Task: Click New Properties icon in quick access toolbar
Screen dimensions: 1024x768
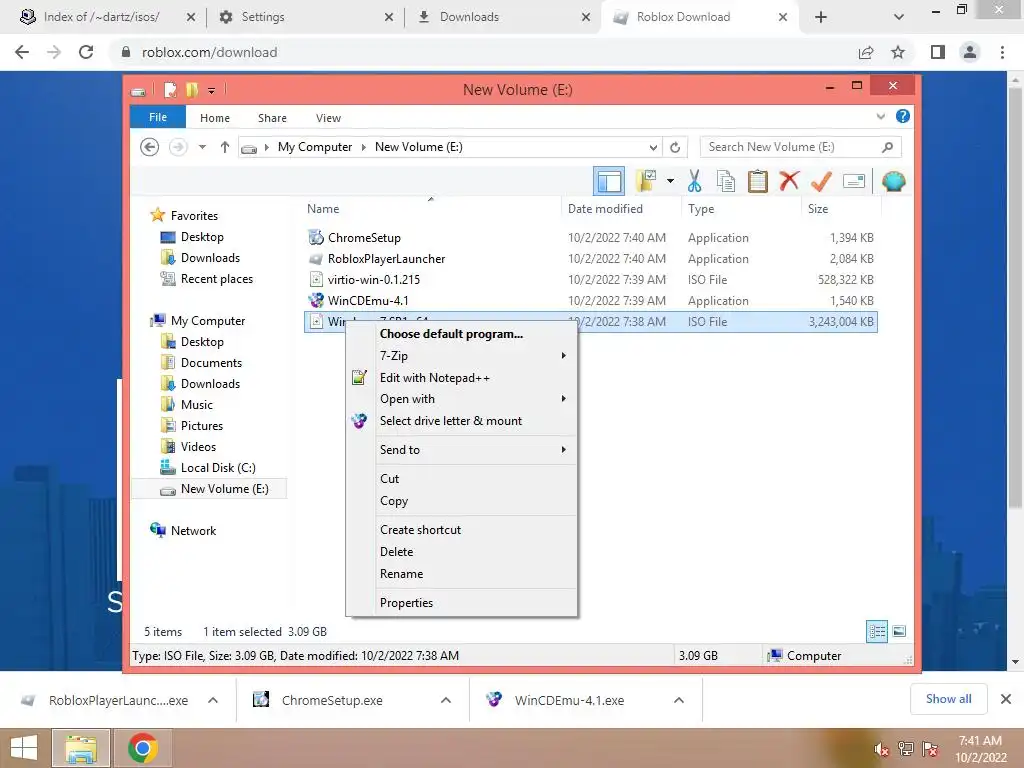Action: (170, 89)
